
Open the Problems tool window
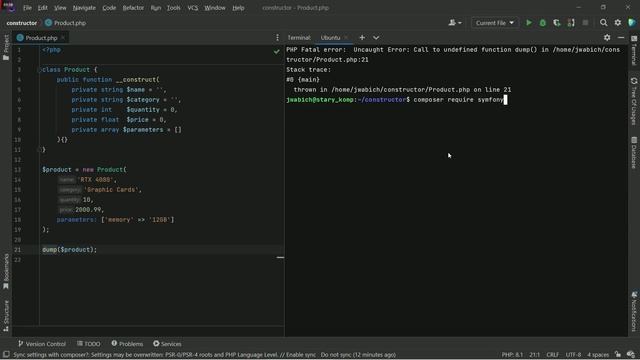(127, 344)
